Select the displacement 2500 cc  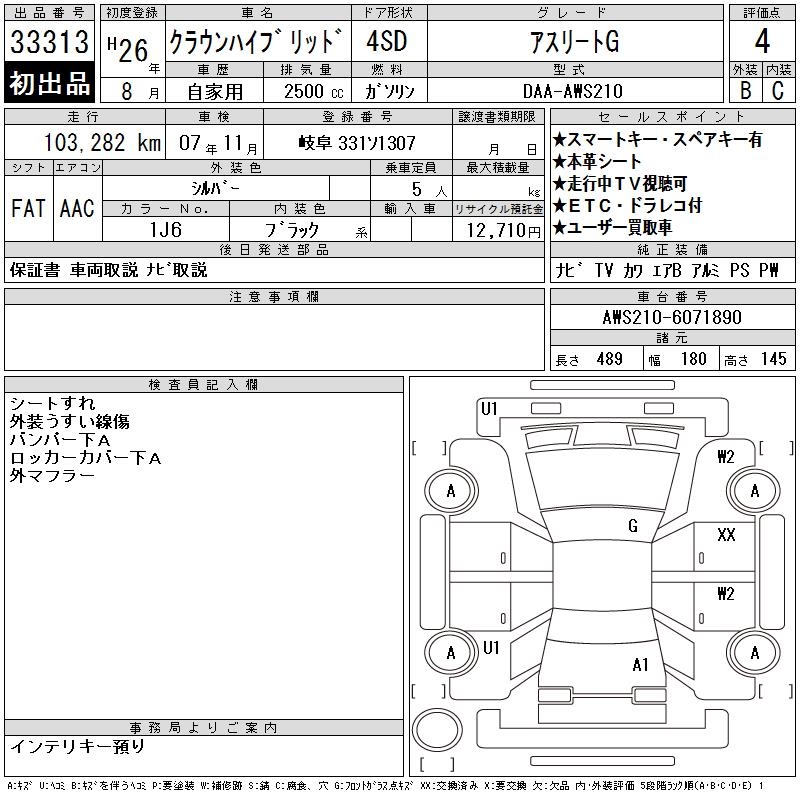point(313,91)
